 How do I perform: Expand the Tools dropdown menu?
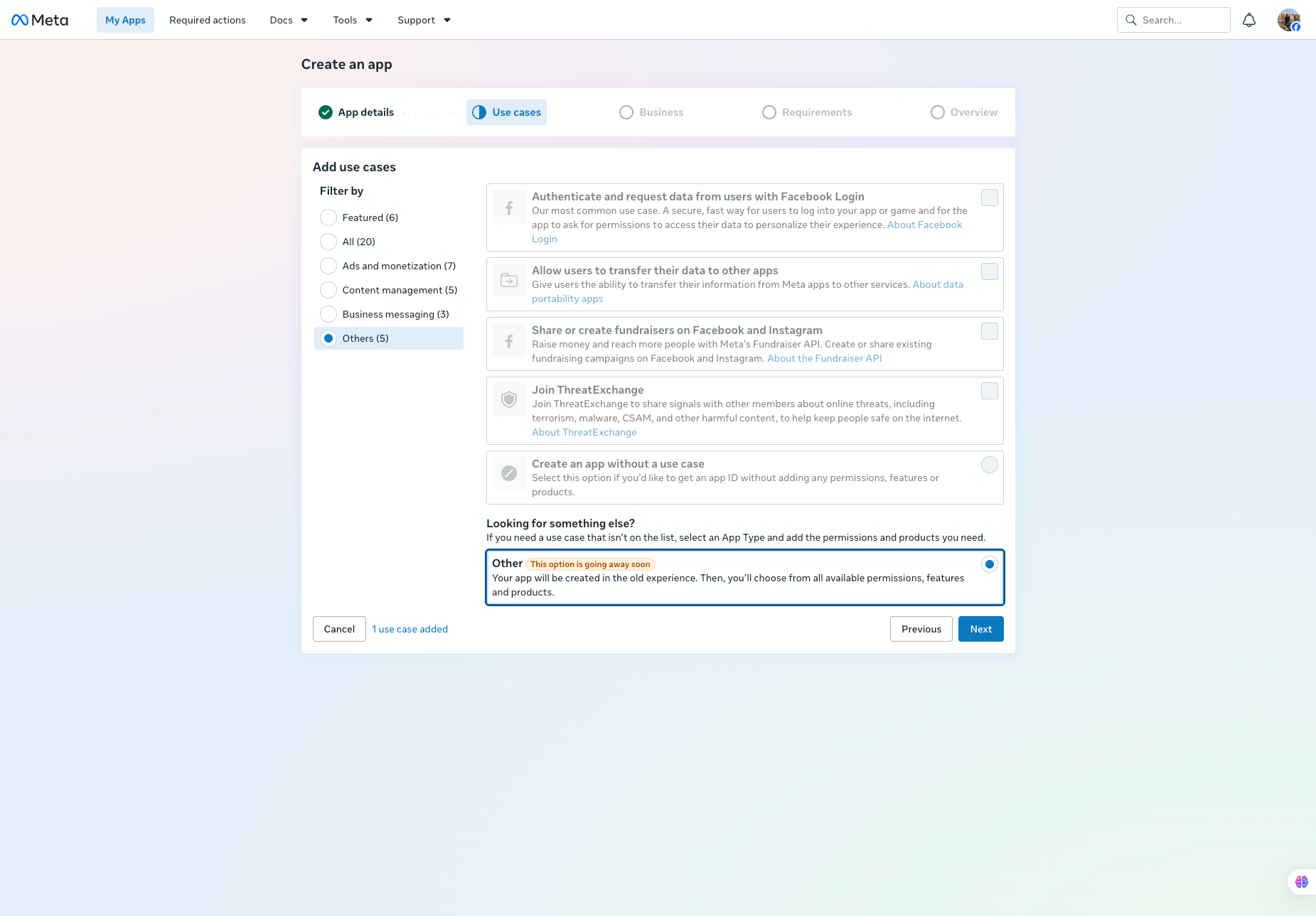(x=353, y=20)
